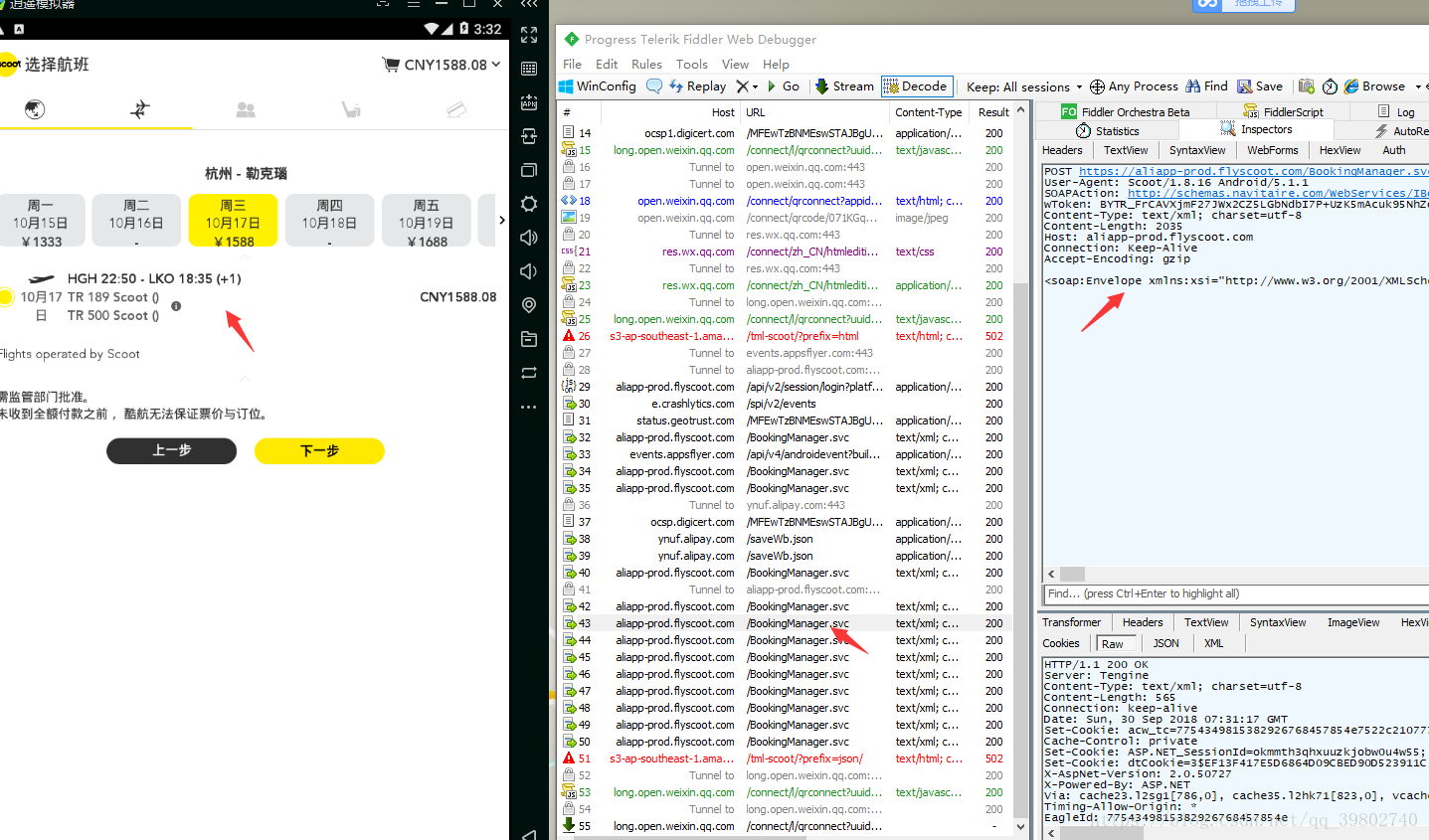Select session 26 with 502 result
Screen dimensions: 1429x840
point(785,336)
